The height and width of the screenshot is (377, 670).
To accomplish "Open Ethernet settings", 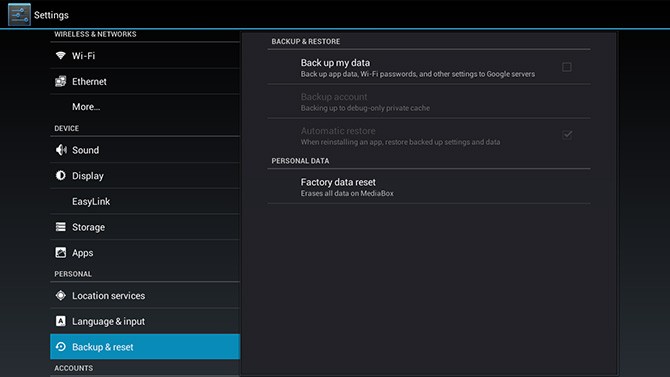I will pyautogui.click(x=145, y=81).
